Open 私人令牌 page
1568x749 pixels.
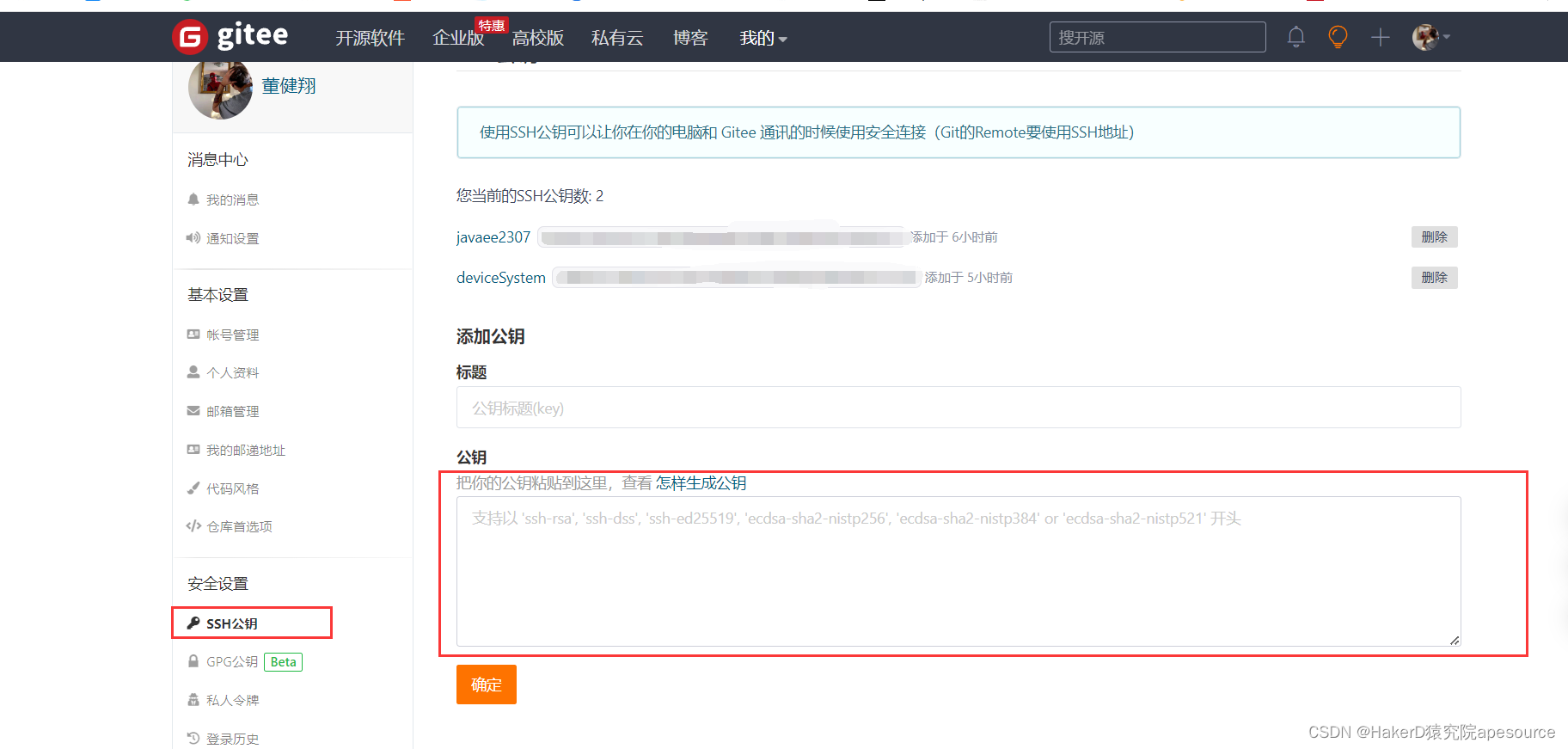(x=232, y=700)
